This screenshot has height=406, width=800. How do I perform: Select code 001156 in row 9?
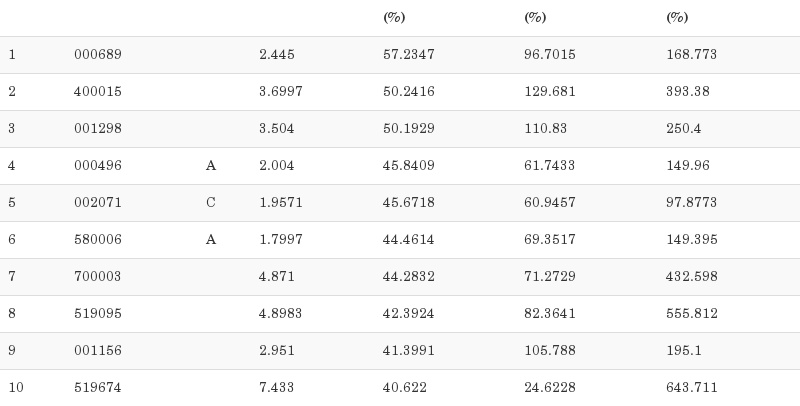pos(97,351)
